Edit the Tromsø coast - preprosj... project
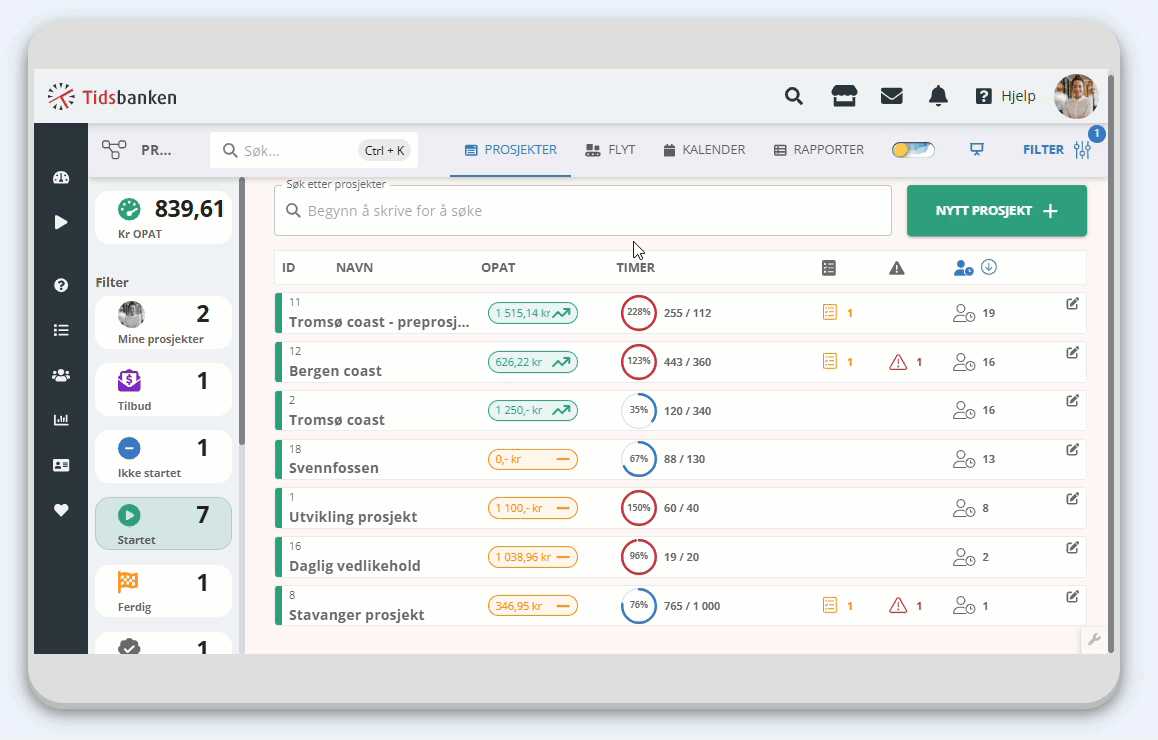 (1072, 304)
